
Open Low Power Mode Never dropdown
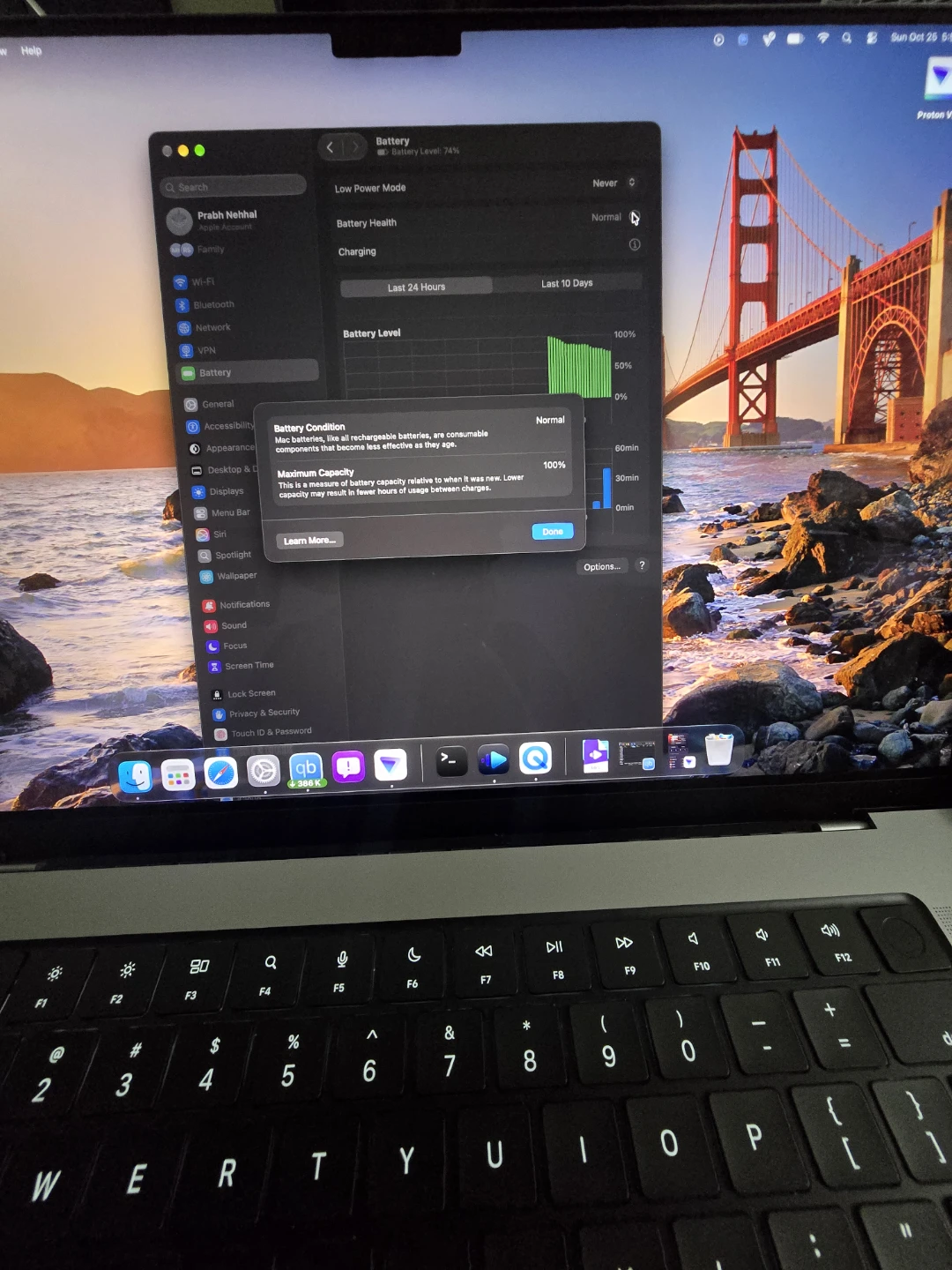[x=614, y=183]
